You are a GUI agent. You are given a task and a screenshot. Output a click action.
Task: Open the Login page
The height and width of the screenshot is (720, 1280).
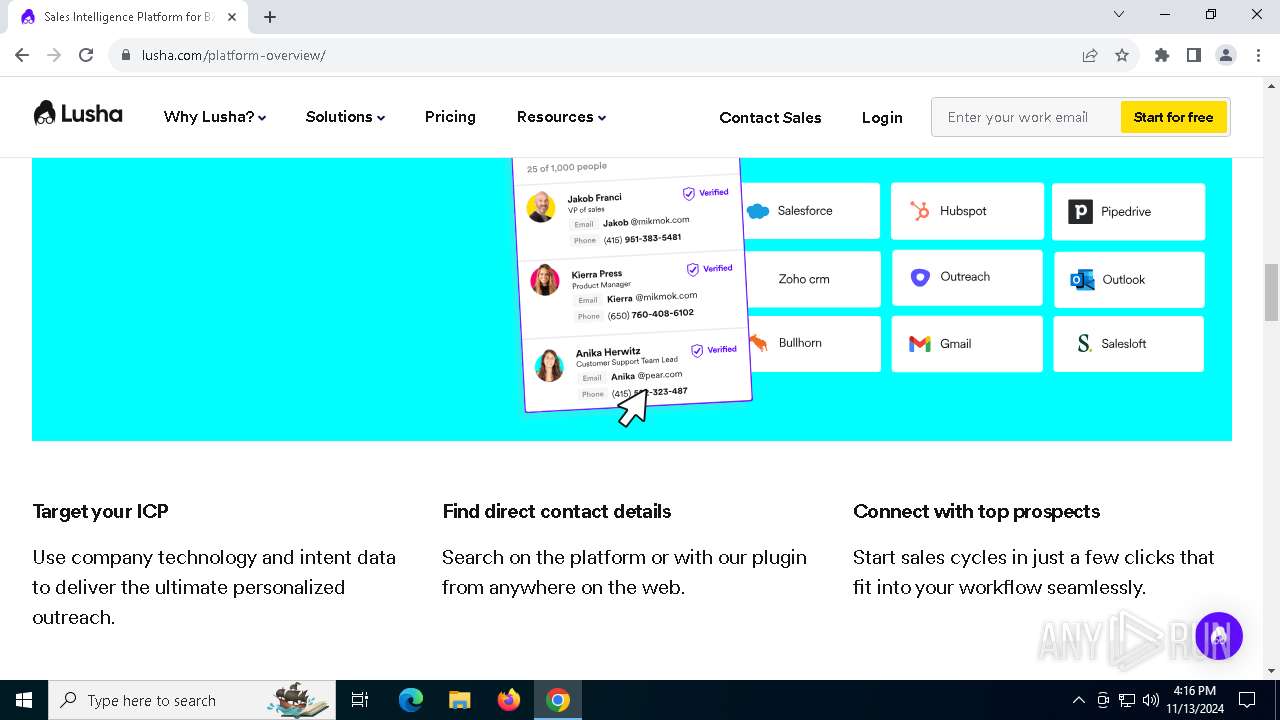pyautogui.click(x=882, y=117)
